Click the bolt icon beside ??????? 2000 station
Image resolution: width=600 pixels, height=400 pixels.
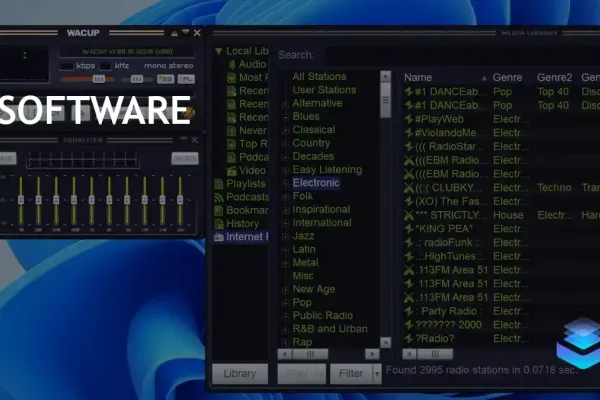[x=409, y=325]
